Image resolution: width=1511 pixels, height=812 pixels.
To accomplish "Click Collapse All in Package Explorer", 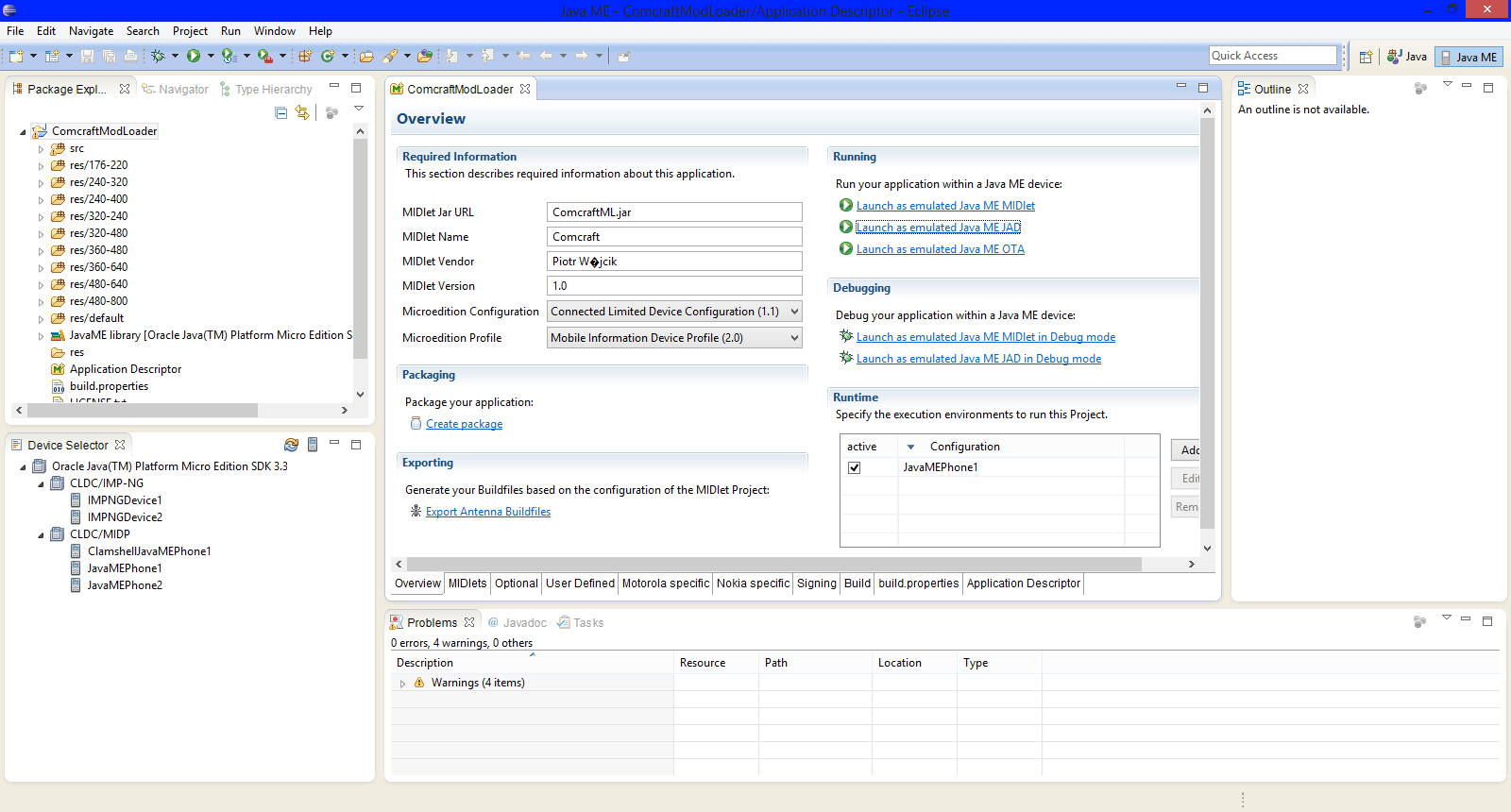I will click(x=280, y=113).
